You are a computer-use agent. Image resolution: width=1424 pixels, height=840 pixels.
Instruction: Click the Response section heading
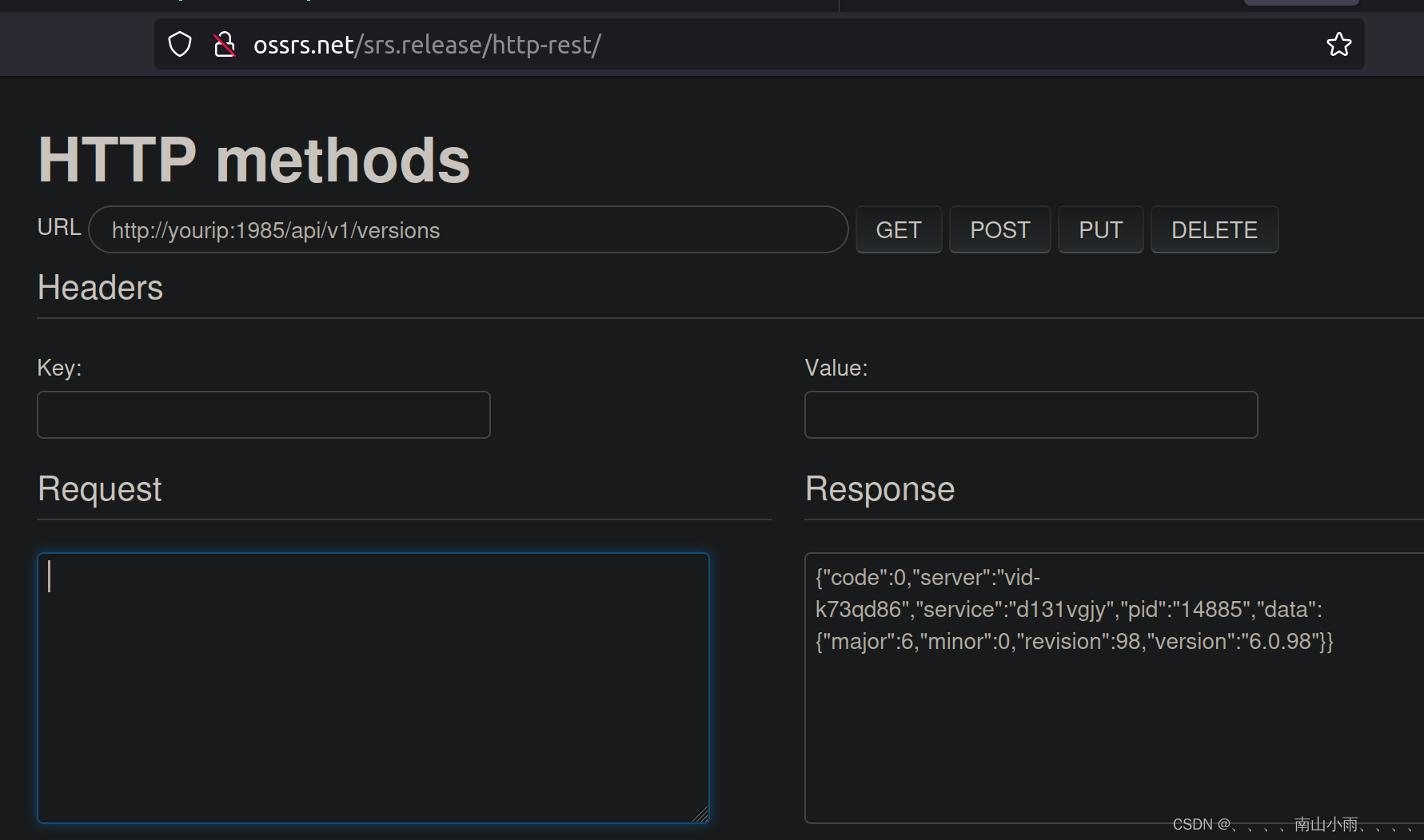click(x=880, y=489)
